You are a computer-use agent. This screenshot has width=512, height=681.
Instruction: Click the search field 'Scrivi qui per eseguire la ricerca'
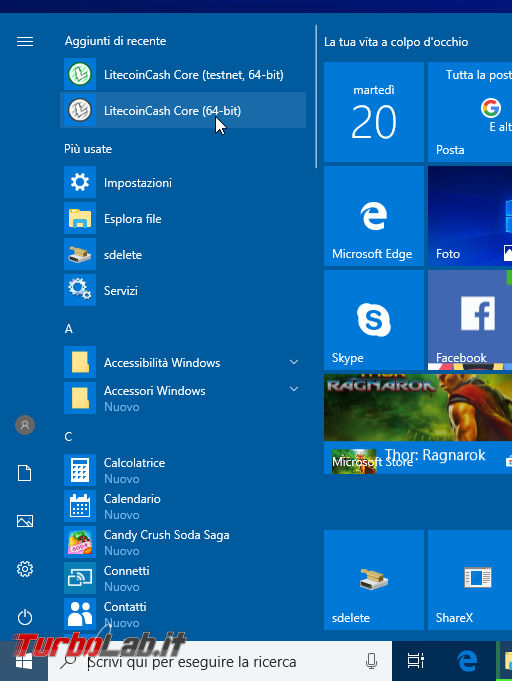point(220,661)
